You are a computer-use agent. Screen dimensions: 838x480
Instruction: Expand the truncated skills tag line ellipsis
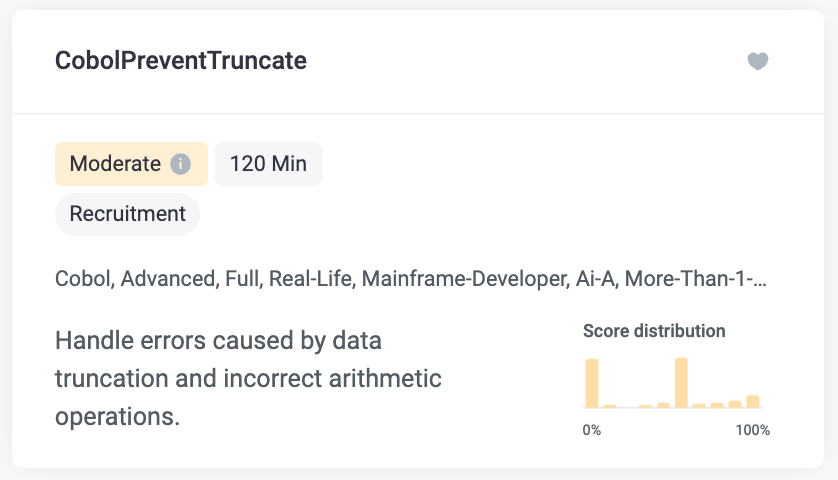point(761,280)
